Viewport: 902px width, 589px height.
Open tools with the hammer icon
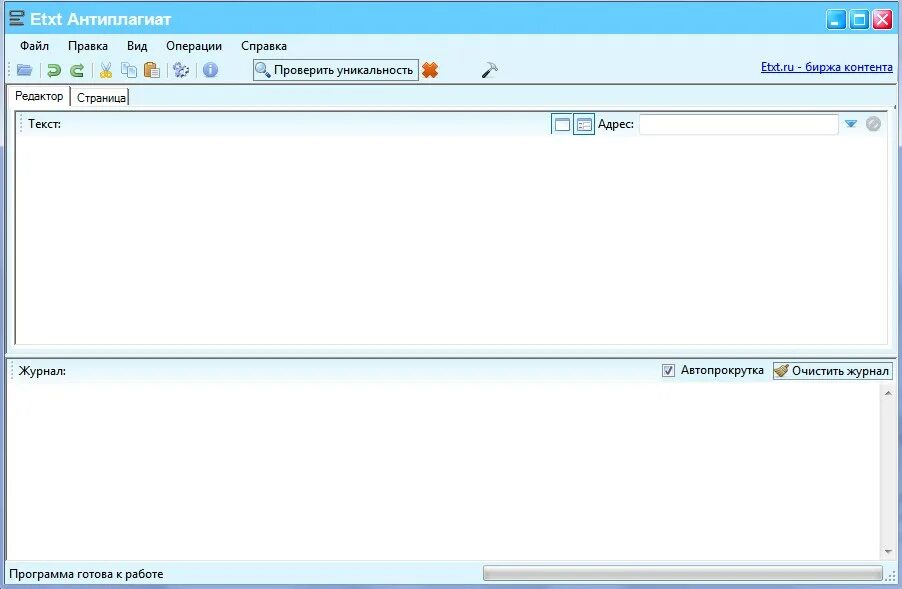490,70
